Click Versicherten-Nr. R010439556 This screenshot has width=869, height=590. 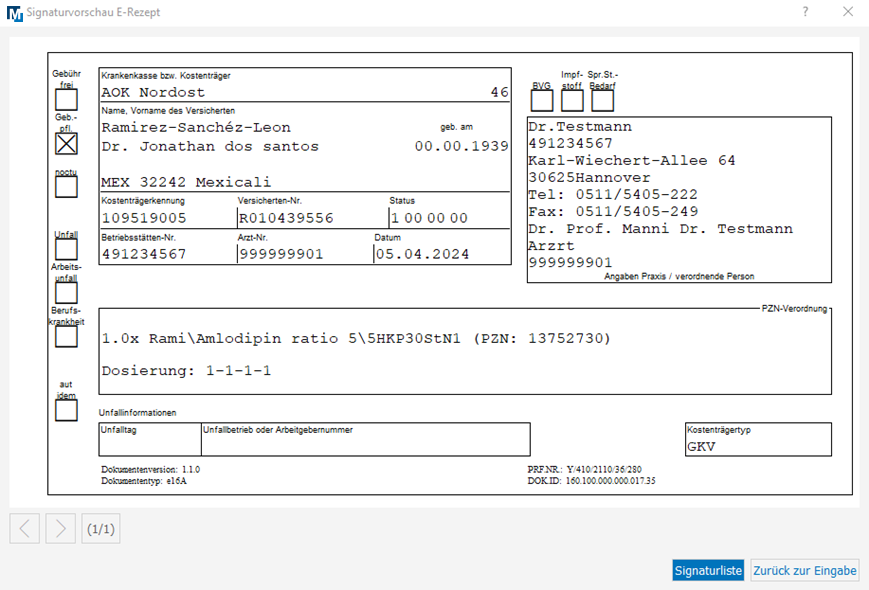pos(287,218)
